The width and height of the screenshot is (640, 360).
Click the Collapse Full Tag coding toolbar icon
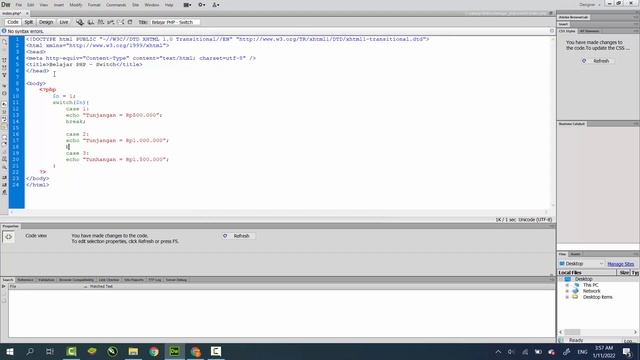[x=4, y=60]
